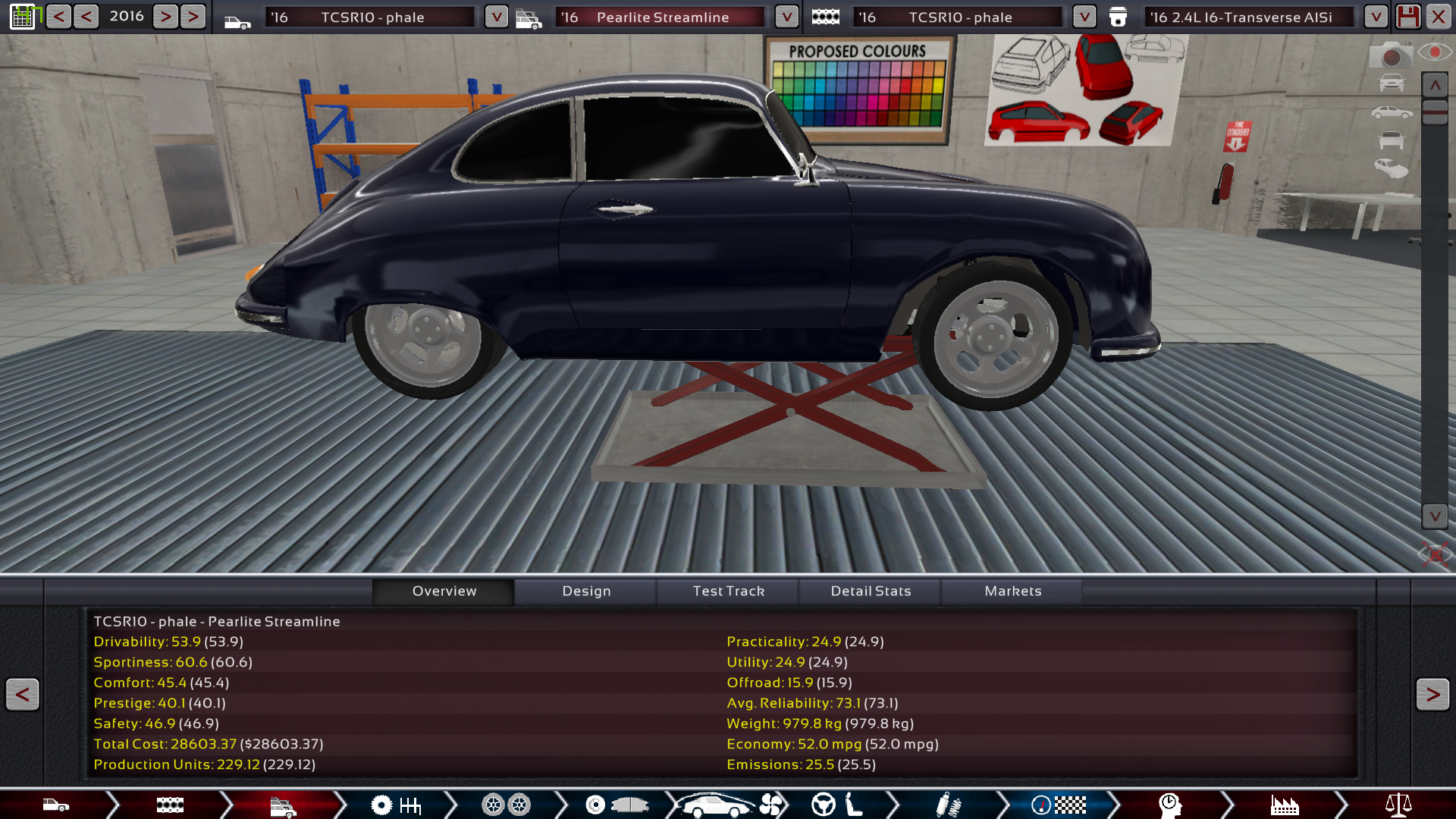
Task: Expand the TCSR10 - phale model dropdown
Action: tap(496, 17)
